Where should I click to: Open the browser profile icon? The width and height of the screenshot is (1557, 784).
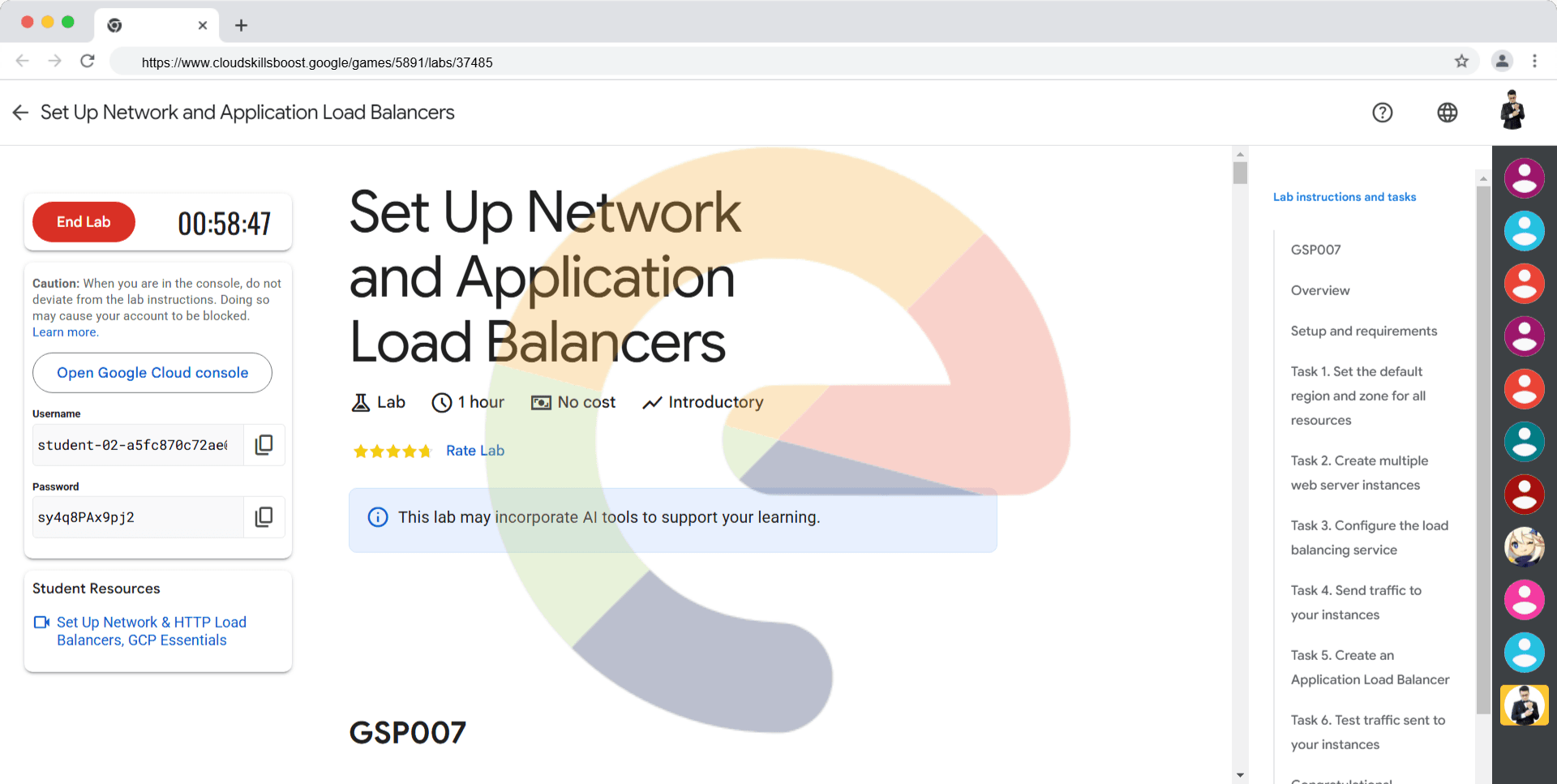1502,62
